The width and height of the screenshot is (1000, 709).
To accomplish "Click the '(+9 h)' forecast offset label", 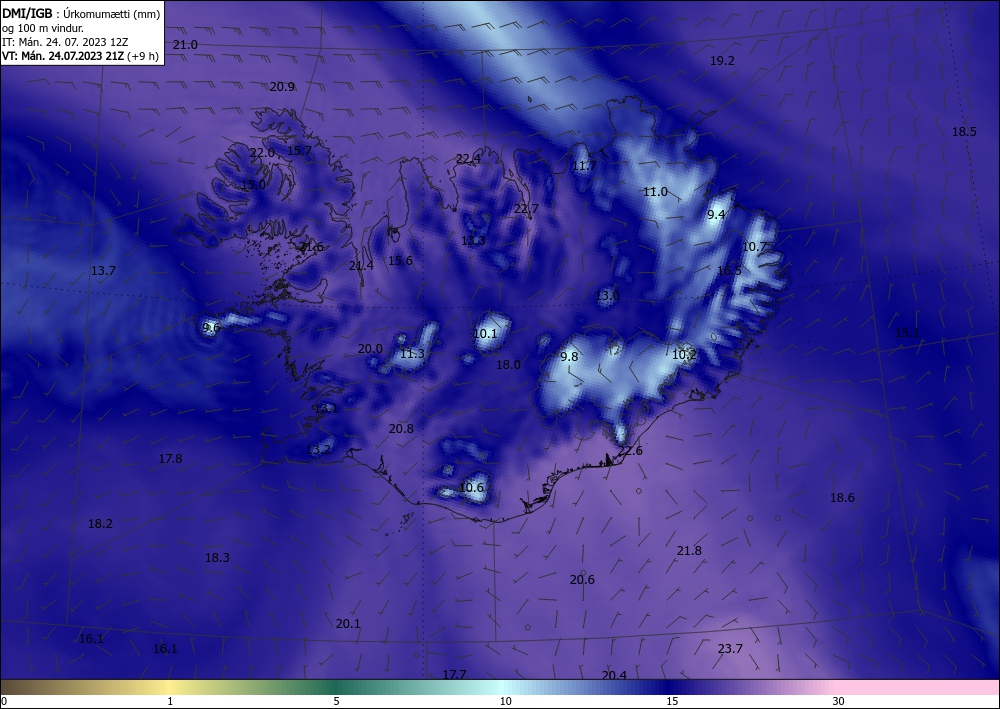I will point(143,56).
